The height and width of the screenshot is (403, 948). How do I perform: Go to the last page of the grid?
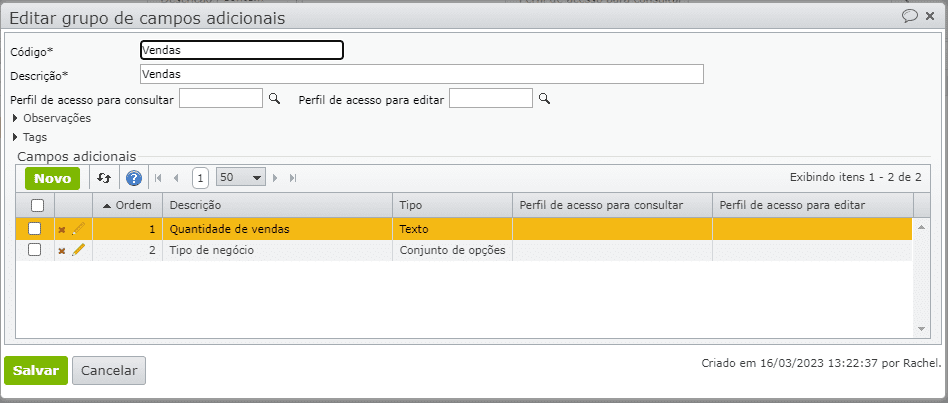(292, 178)
